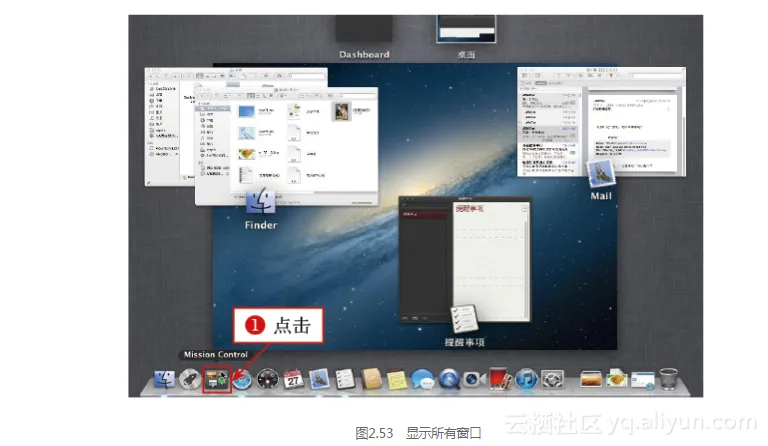Open FaceTime camera icon in Dock

[x=474, y=379]
